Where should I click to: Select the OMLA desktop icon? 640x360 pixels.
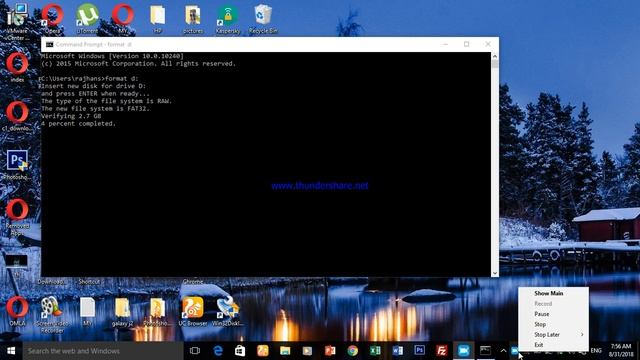[17, 311]
